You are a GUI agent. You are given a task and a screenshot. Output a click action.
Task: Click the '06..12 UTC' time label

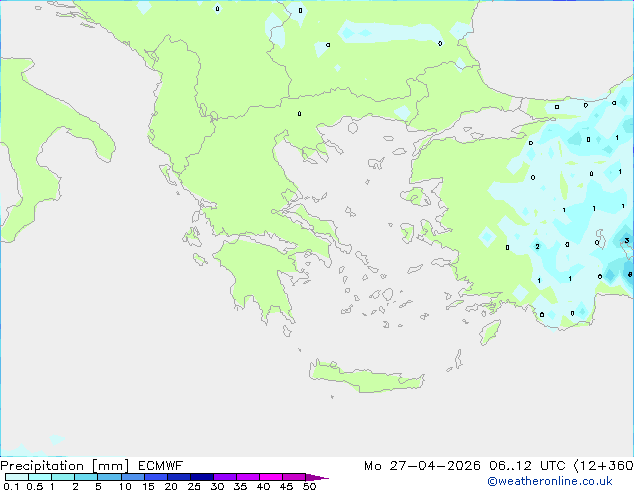pos(527,466)
